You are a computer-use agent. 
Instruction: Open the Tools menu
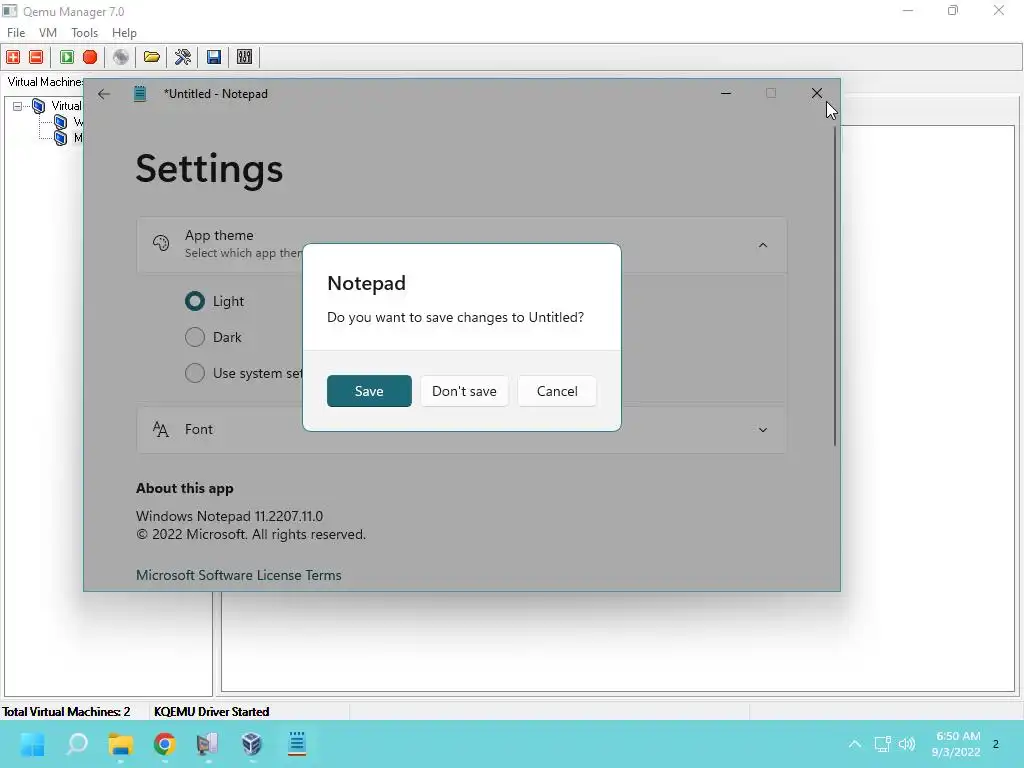click(84, 33)
